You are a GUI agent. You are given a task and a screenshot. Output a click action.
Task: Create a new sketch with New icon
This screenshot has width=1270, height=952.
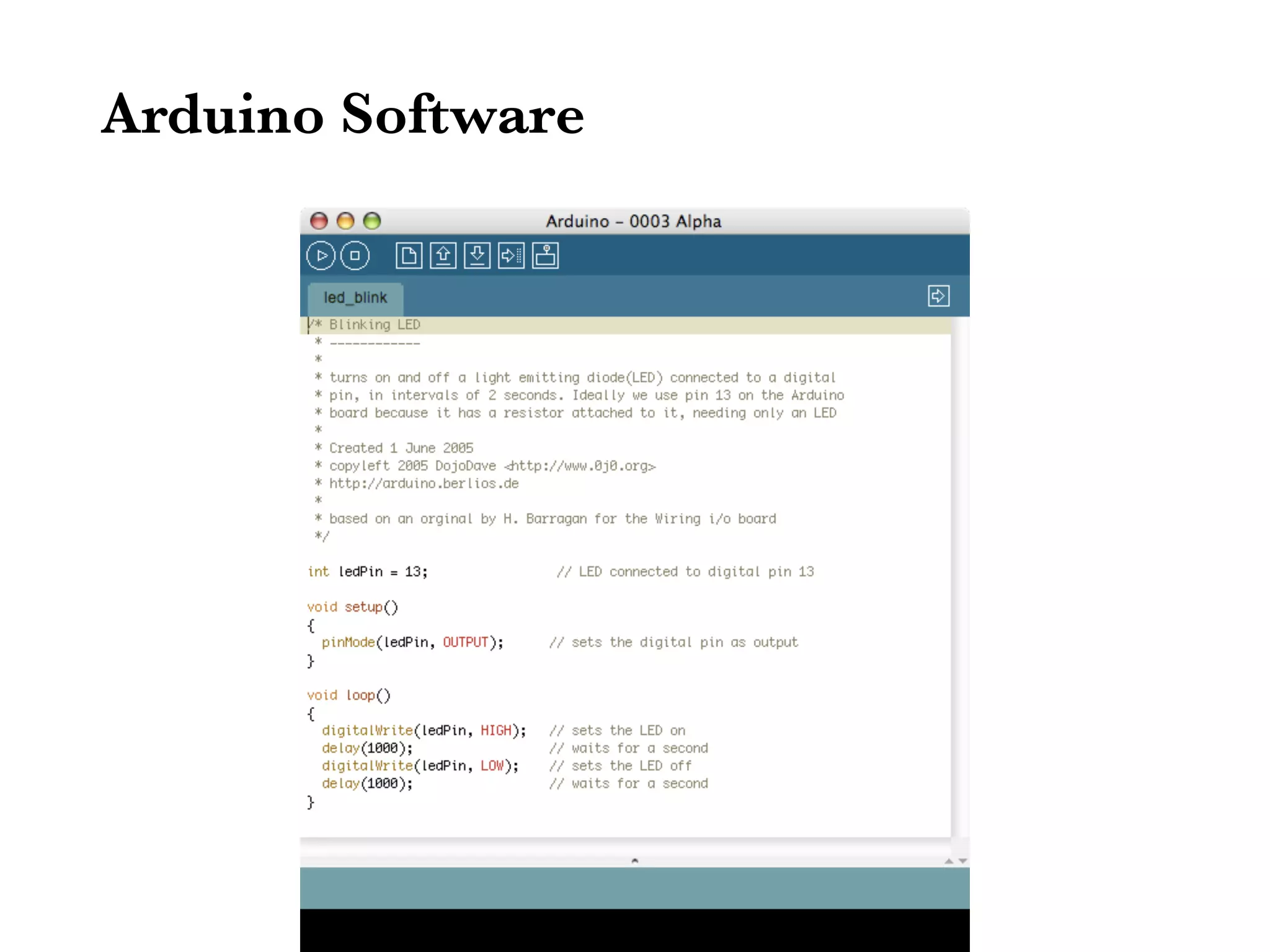click(x=409, y=255)
